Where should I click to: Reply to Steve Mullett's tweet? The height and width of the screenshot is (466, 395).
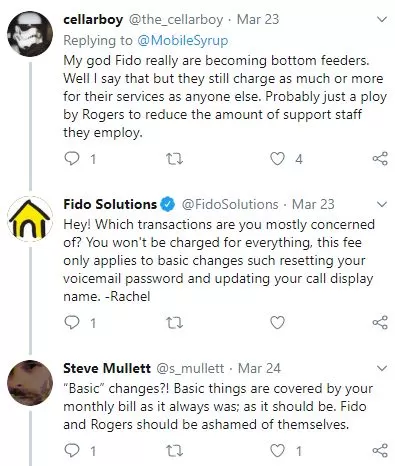pyautogui.click(x=72, y=451)
